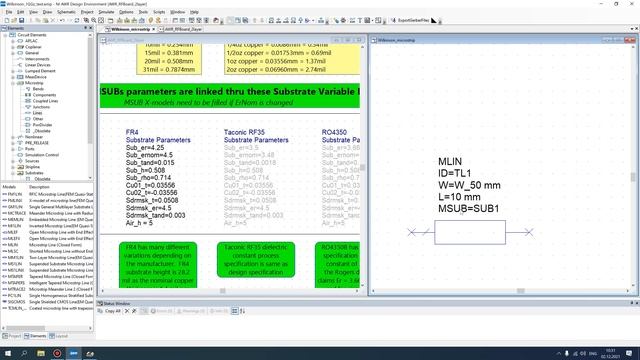
Task: Expand the APLAC tree node
Action: point(13,41)
